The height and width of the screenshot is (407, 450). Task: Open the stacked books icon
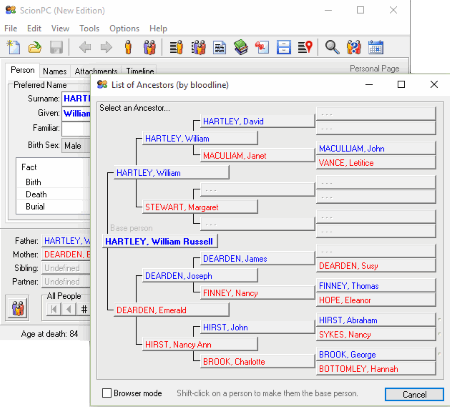point(241,47)
